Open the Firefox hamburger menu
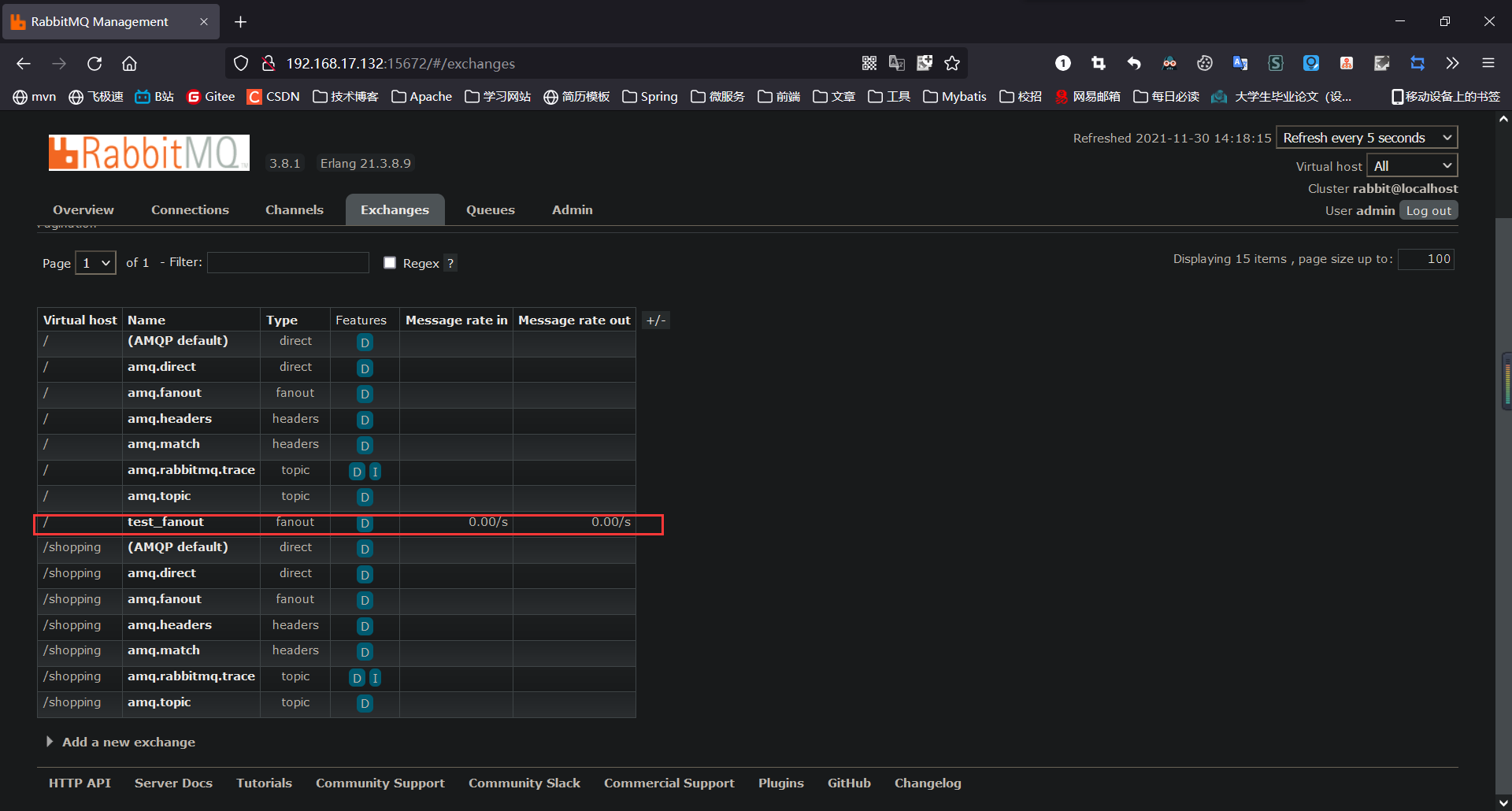1512x811 pixels. (x=1488, y=63)
